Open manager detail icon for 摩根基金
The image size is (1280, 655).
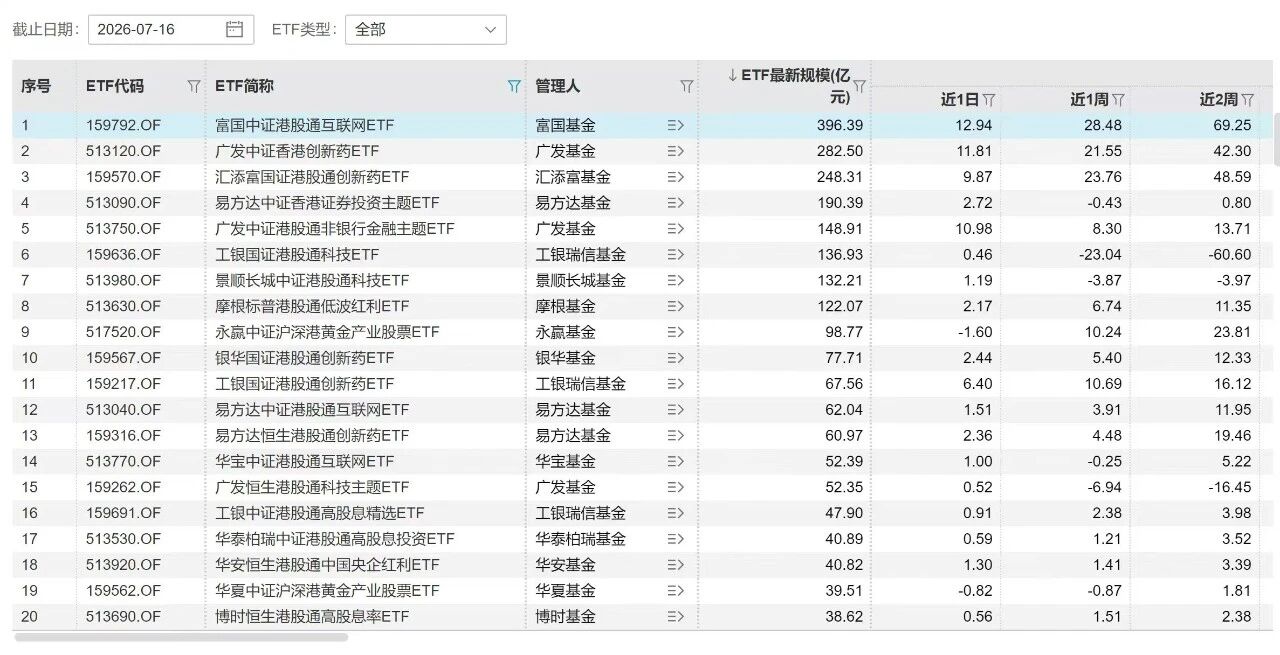(675, 306)
